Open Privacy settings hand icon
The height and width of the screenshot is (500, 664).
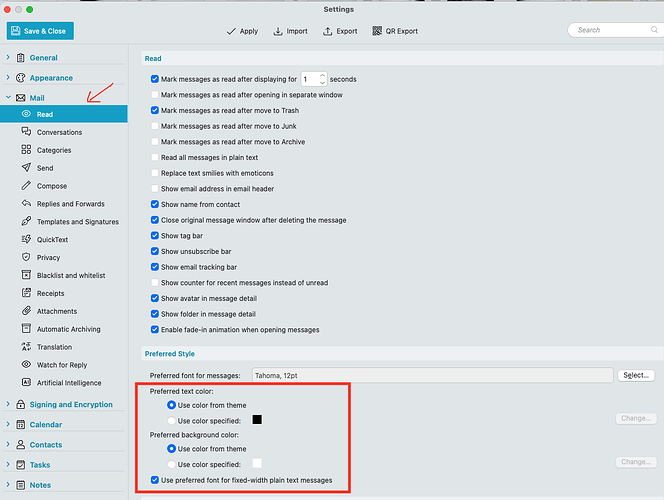(26, 257)
